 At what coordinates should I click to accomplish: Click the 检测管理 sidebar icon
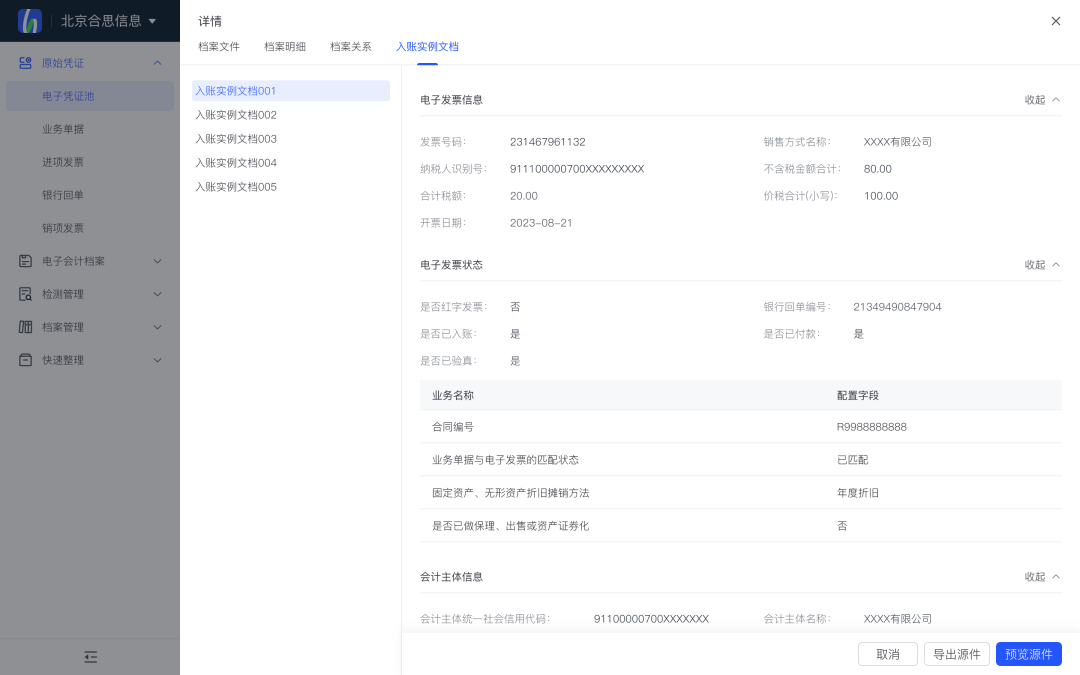pyautogui.click(x=25, y=294)
